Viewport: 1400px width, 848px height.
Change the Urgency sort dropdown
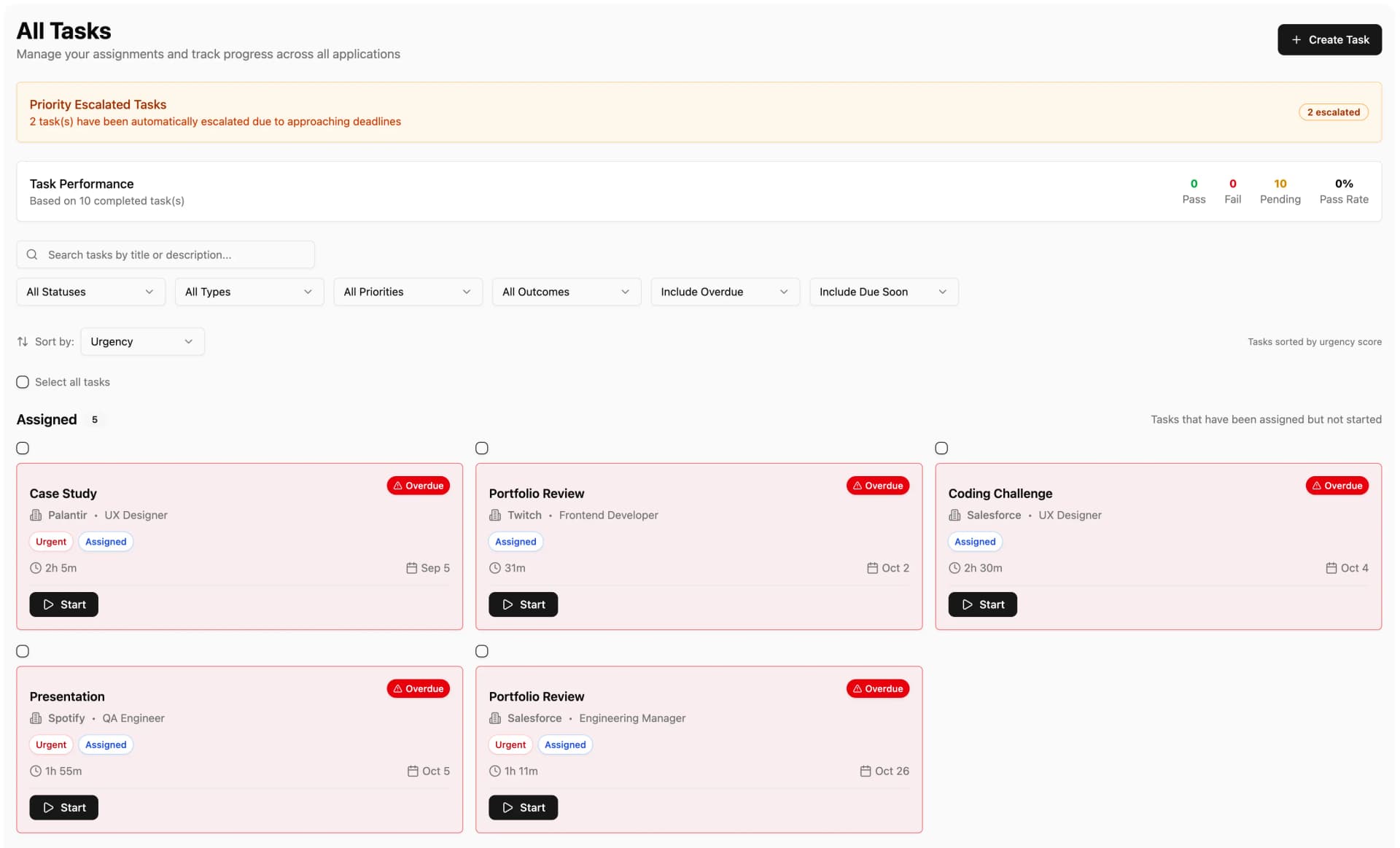coord(141,341)
